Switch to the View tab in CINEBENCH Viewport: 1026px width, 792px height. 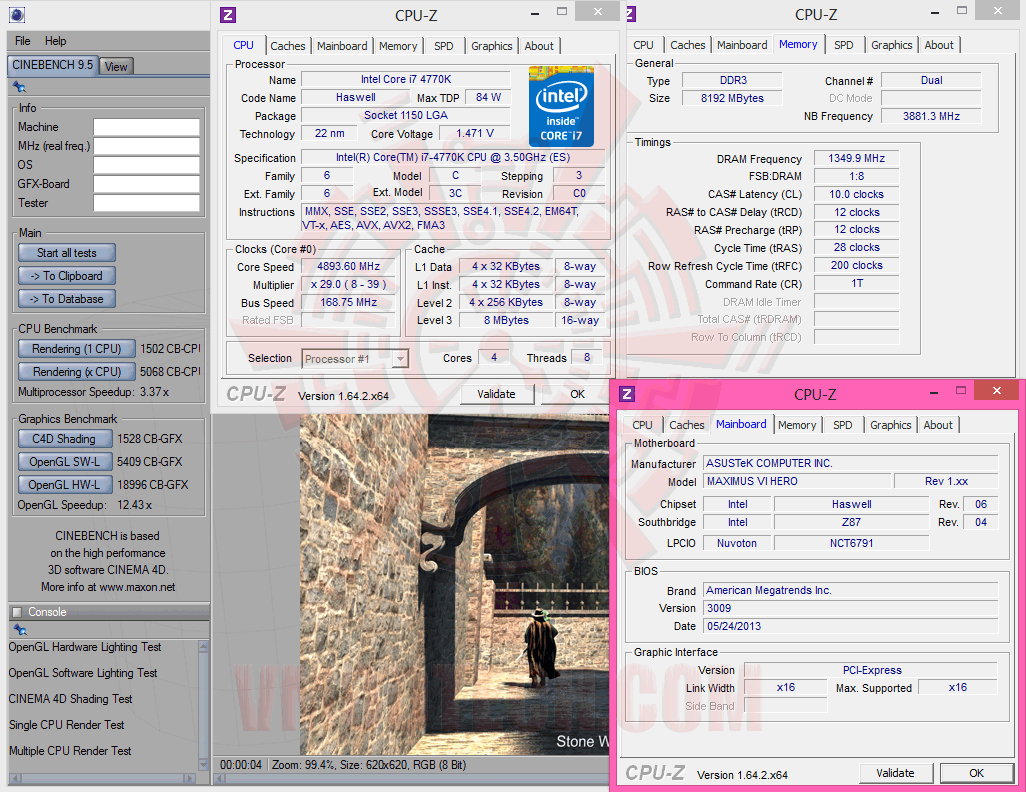(116, 67)
